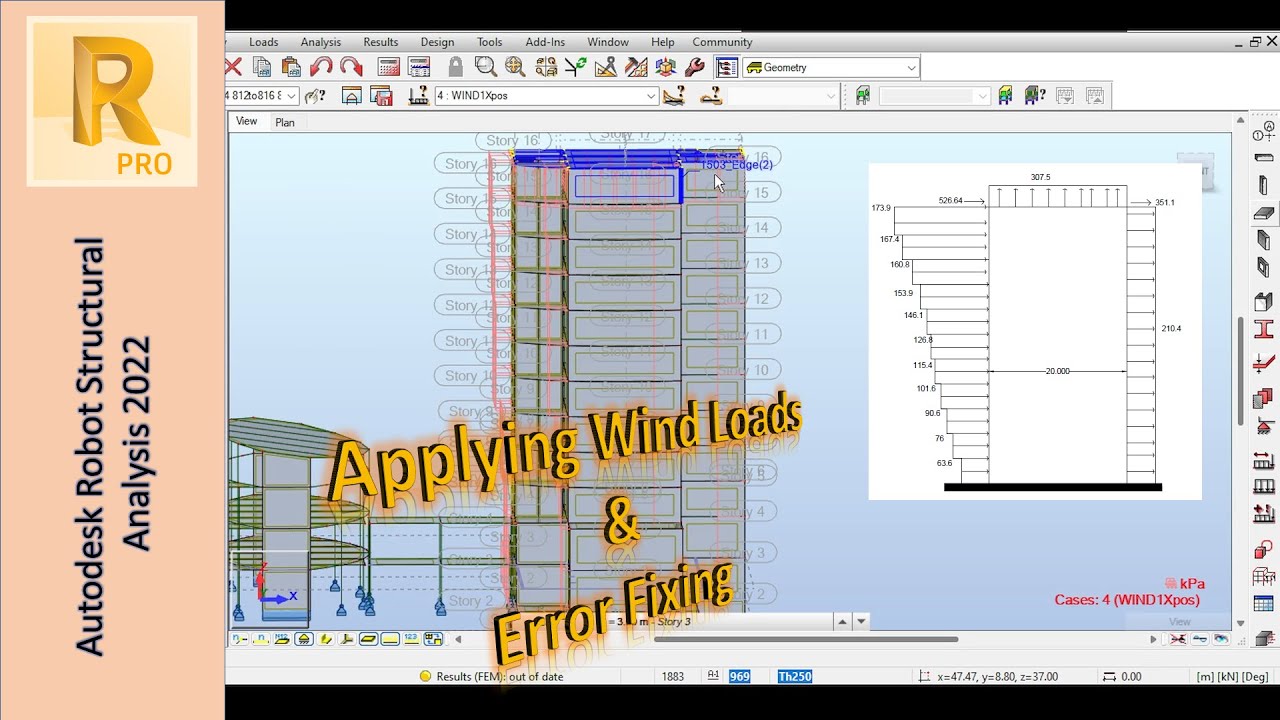Click the Th250 thickness status field
Screen dimensions: 1280x720
[x=794, y=677]
